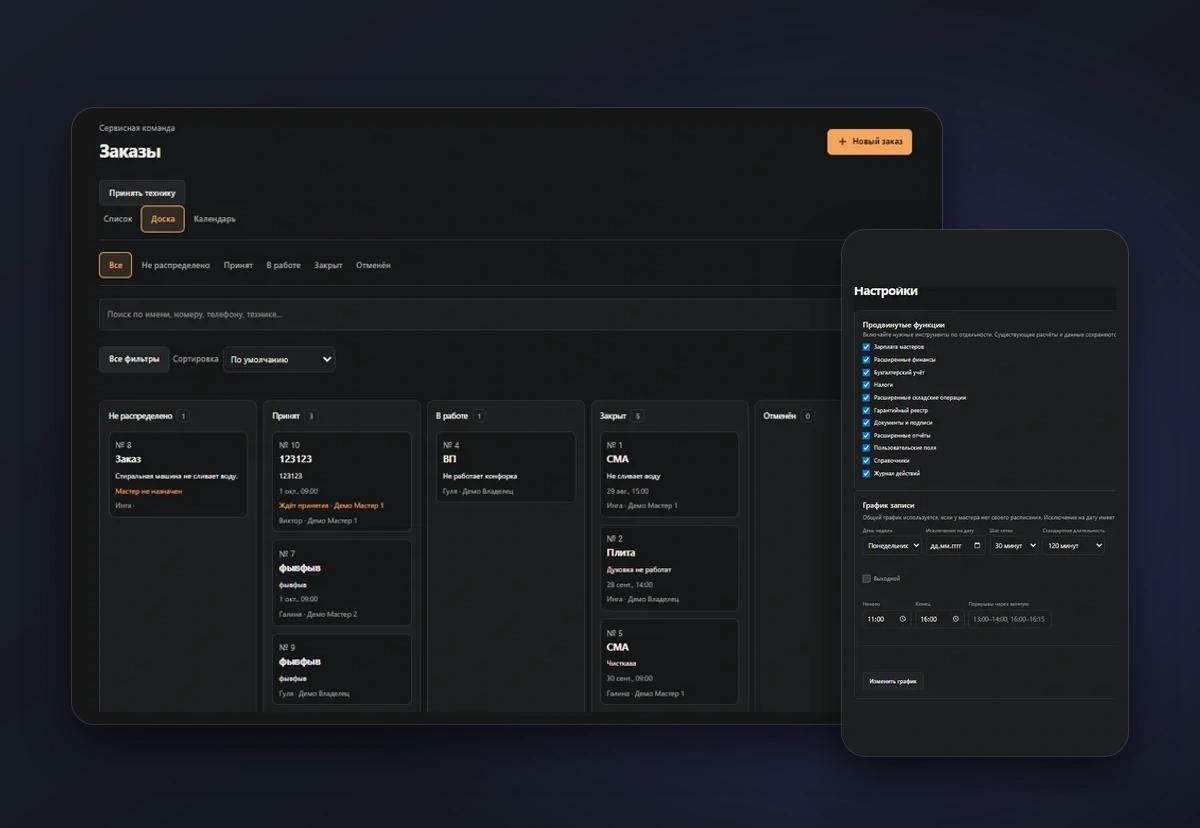Select the Доска view tab
The height and width of the screenshot is (828, 1200).
163,219
